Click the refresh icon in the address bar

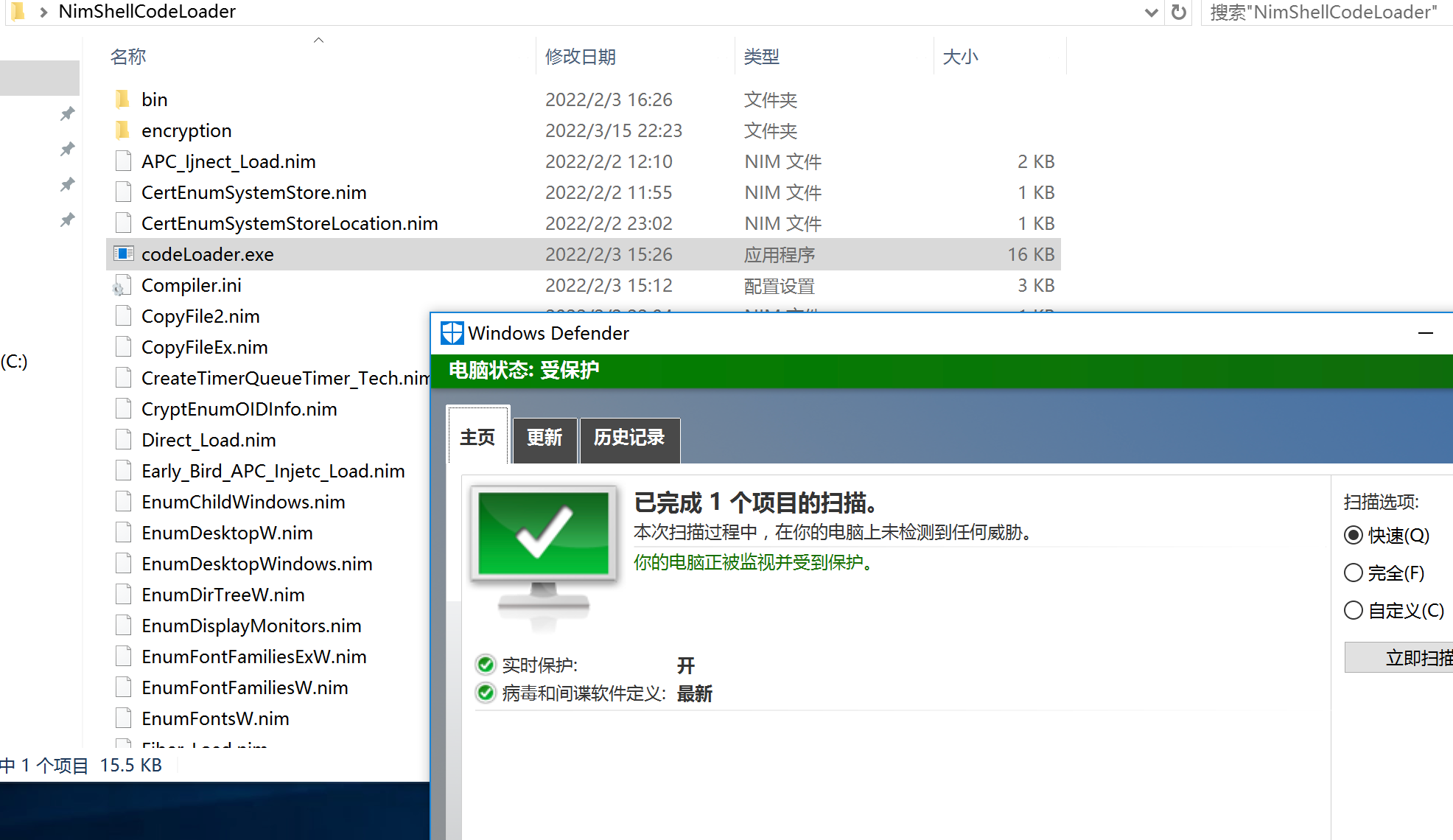[x=1179, y=12]
